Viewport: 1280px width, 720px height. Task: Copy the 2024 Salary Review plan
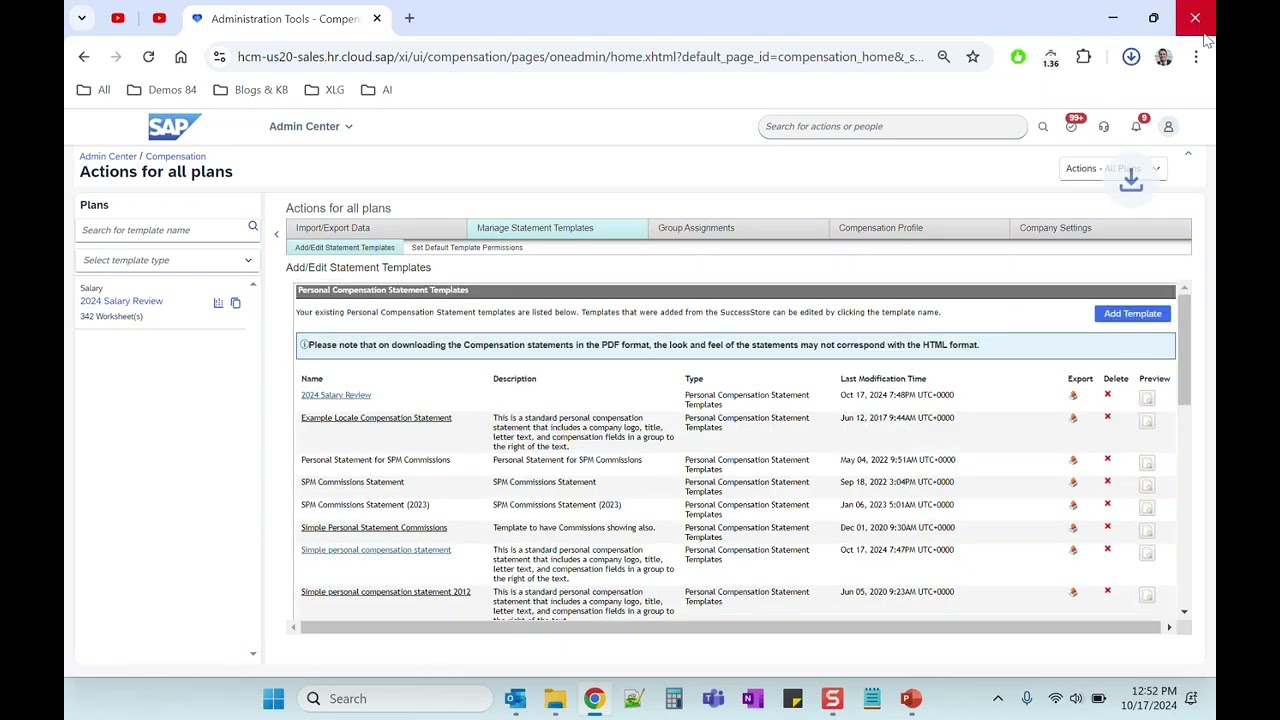tap(236, 303)
